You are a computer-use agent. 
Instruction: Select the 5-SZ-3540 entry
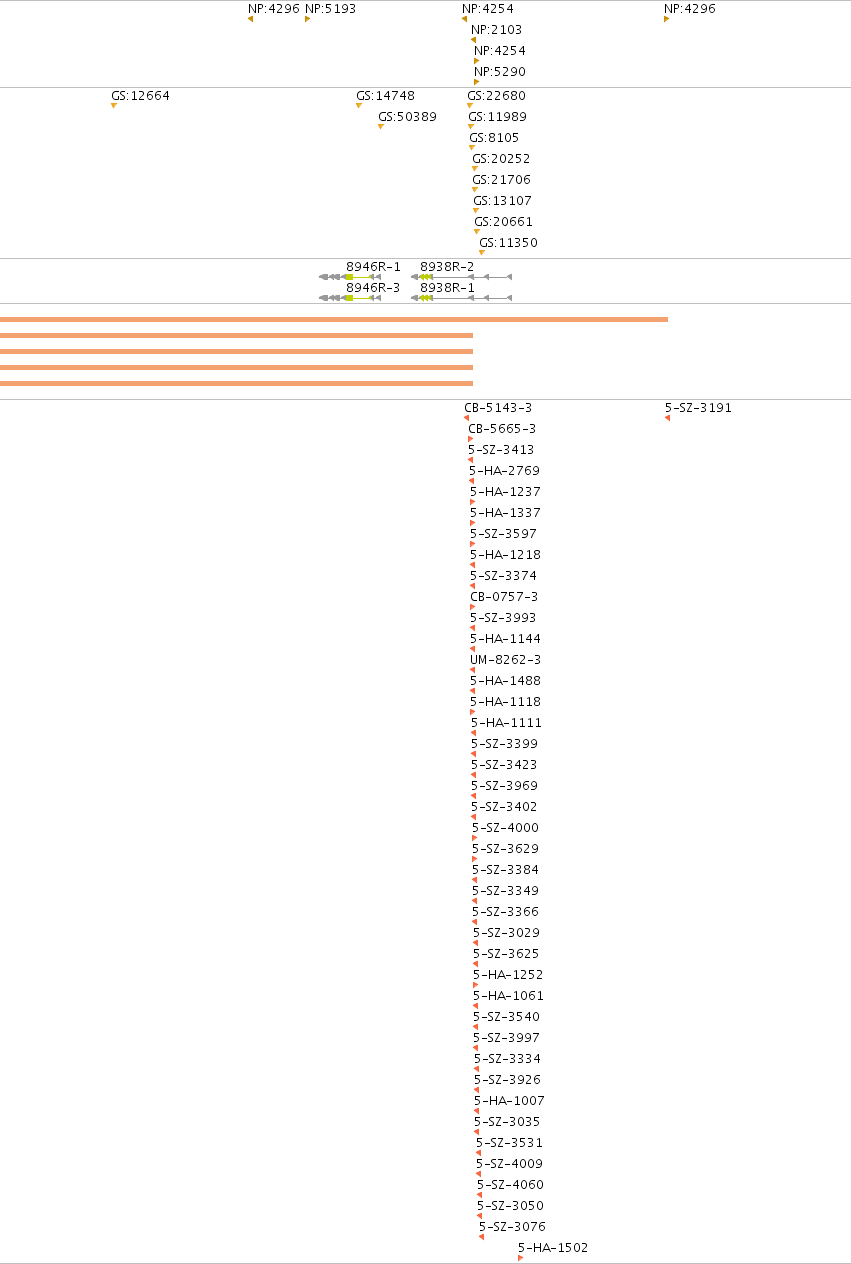[507, 1017]
